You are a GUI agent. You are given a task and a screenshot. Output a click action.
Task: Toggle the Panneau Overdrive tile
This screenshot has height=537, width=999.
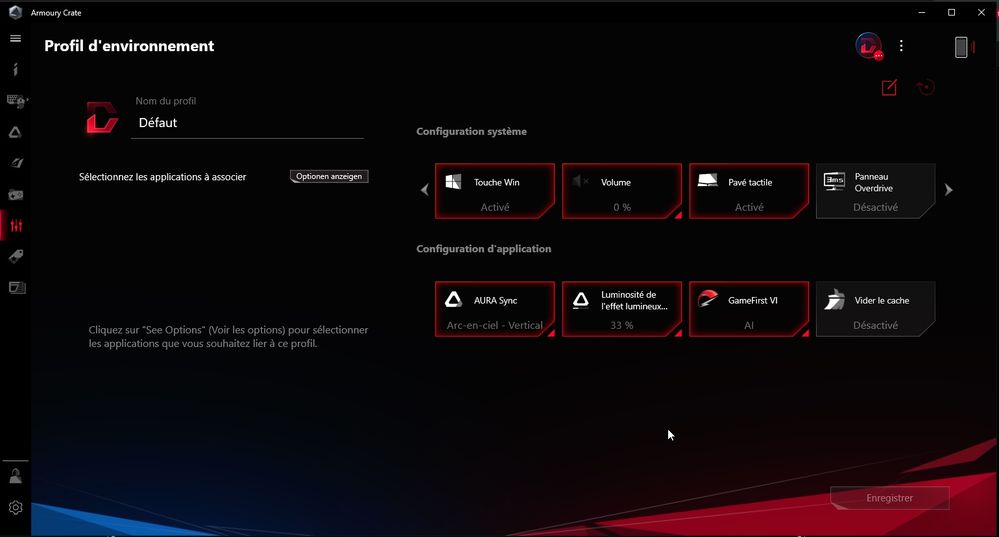pyautogui.click(x=875, y=191)
